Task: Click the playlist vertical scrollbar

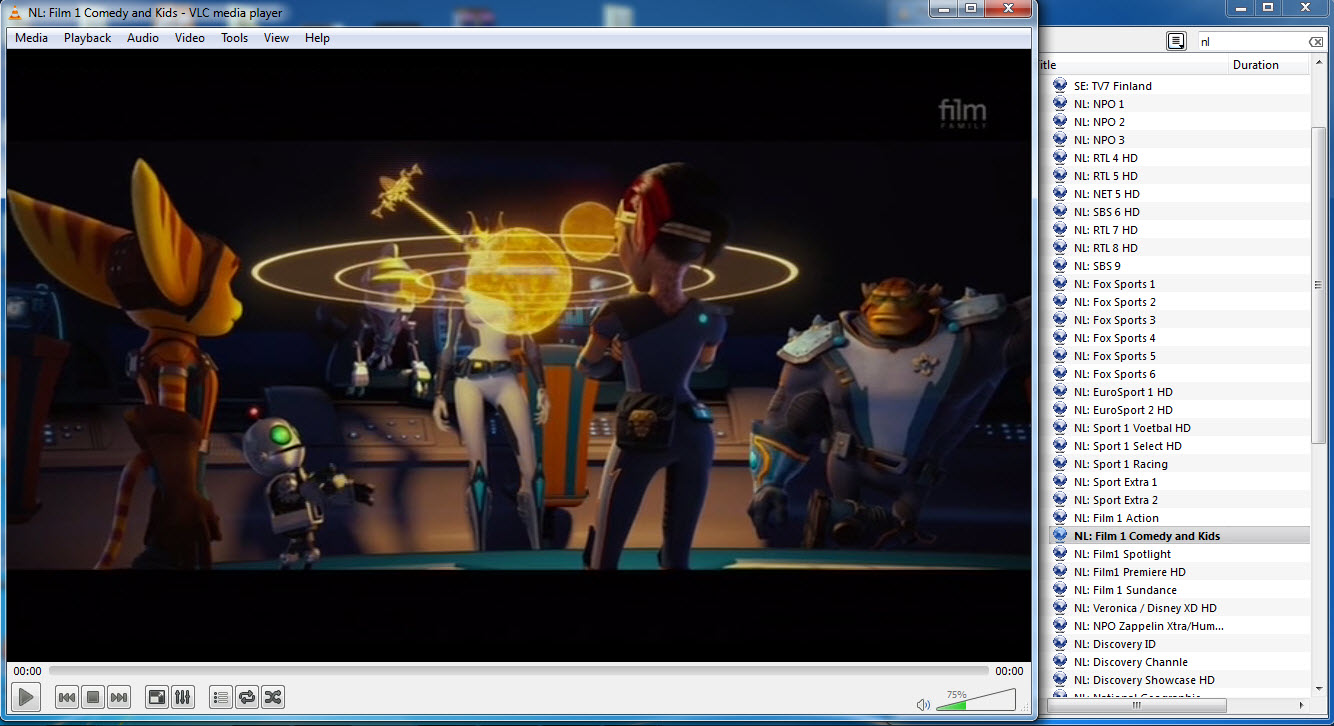Action: [x=1318, y=285]
